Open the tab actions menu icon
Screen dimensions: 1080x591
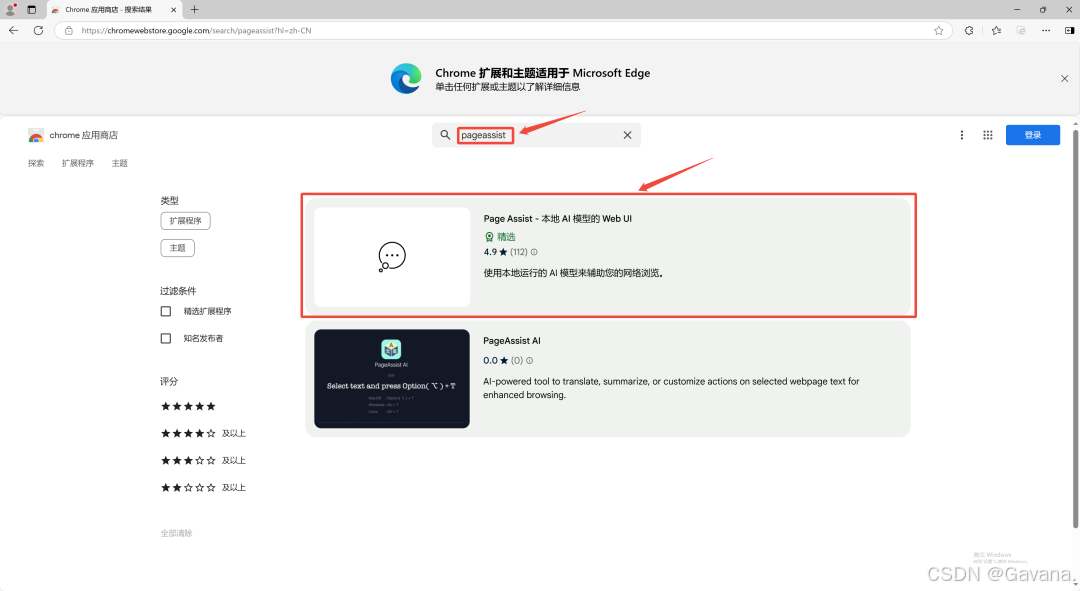[x=32, y=10]
